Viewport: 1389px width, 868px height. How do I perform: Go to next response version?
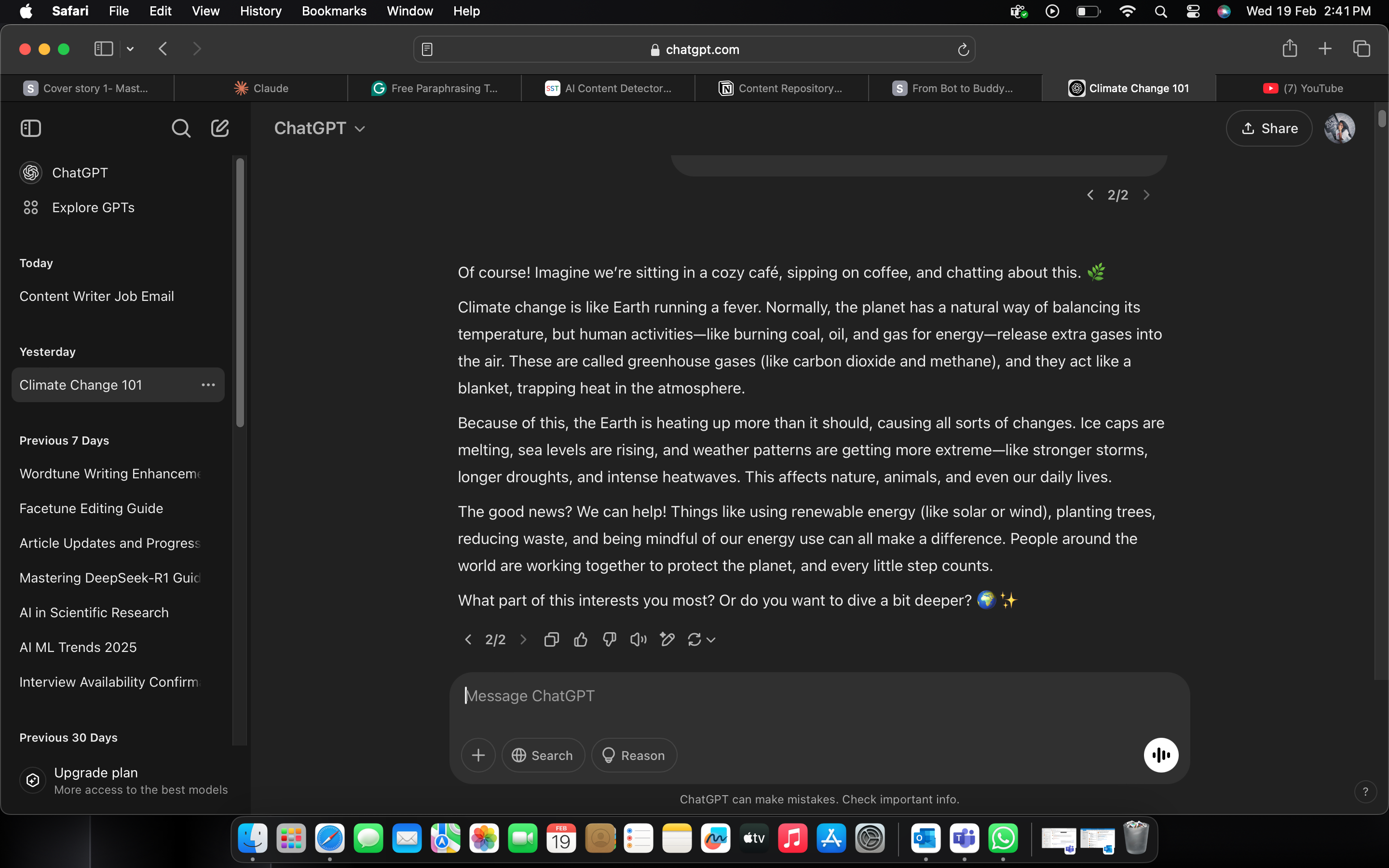523,639
